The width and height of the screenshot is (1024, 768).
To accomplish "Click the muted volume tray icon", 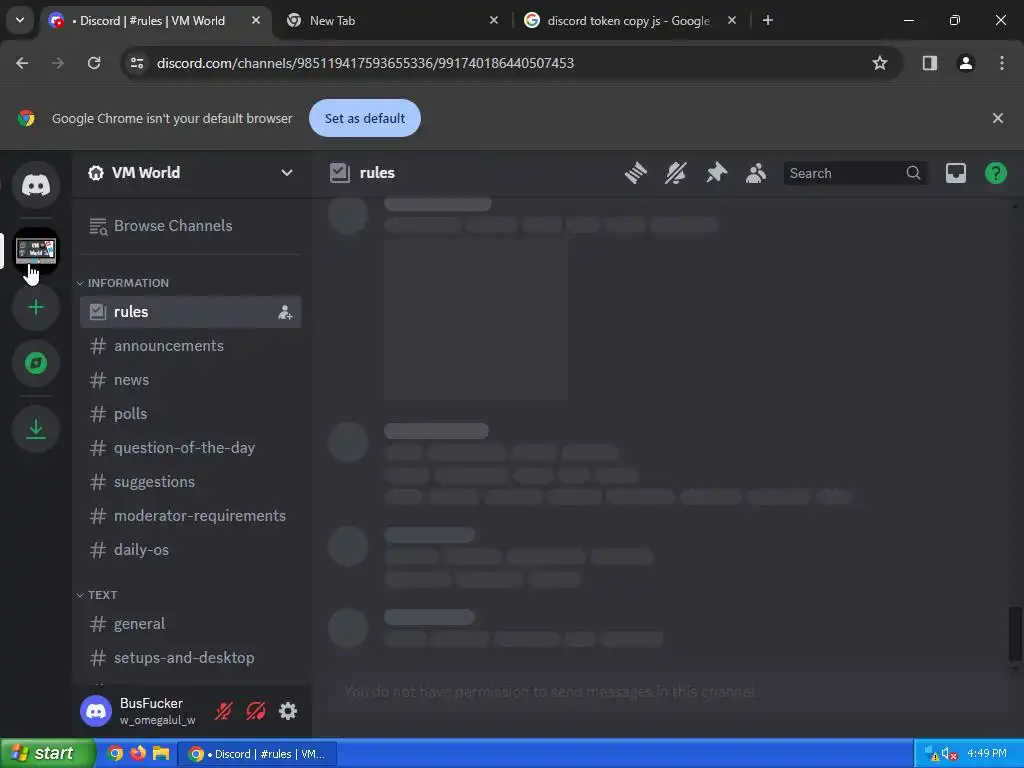I will pos(949,754).
